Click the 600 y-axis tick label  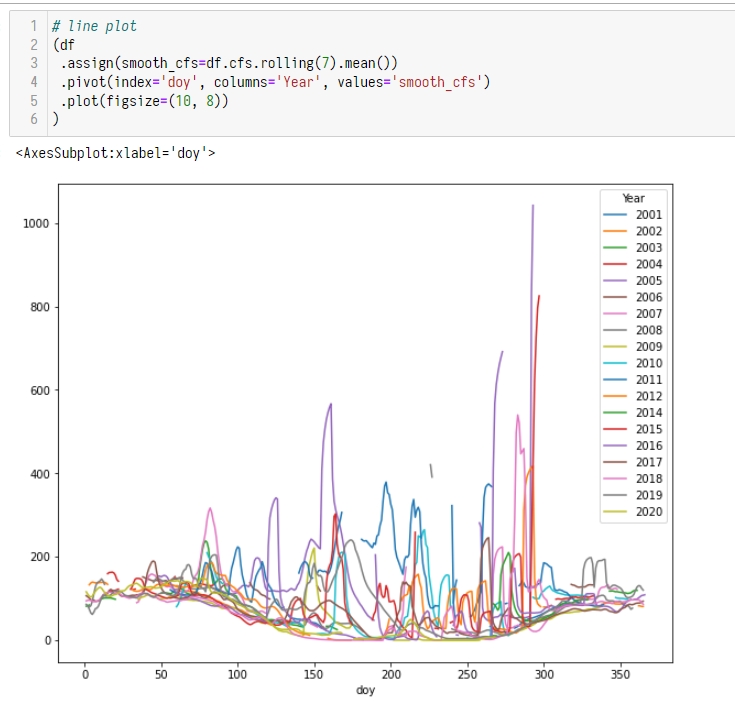pos(40,391)
